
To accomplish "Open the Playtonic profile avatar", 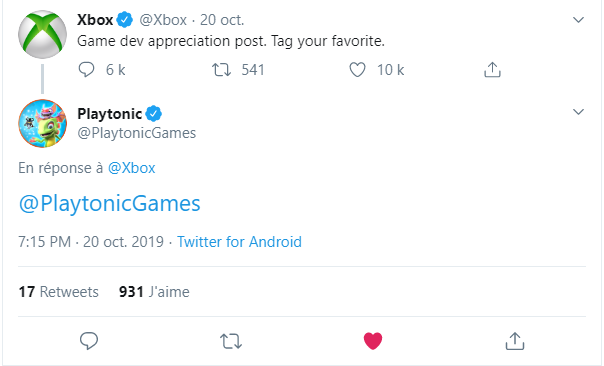I will click(42, 123).
